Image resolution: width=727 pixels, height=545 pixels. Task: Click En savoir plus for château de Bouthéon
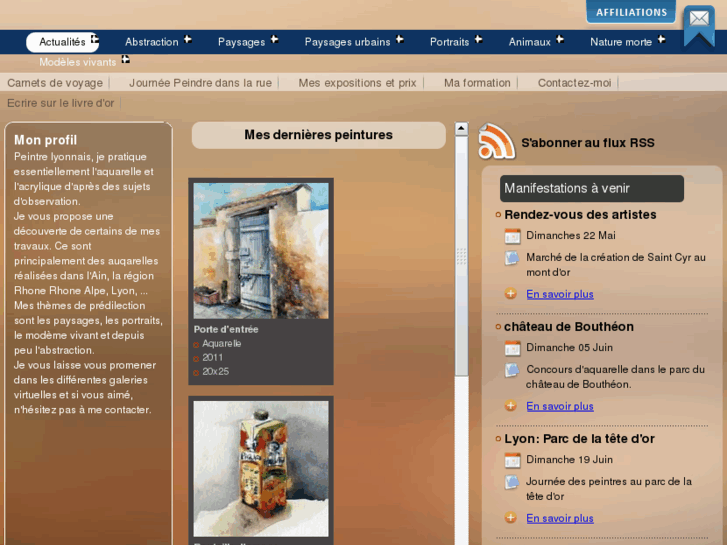coord(560,406)
